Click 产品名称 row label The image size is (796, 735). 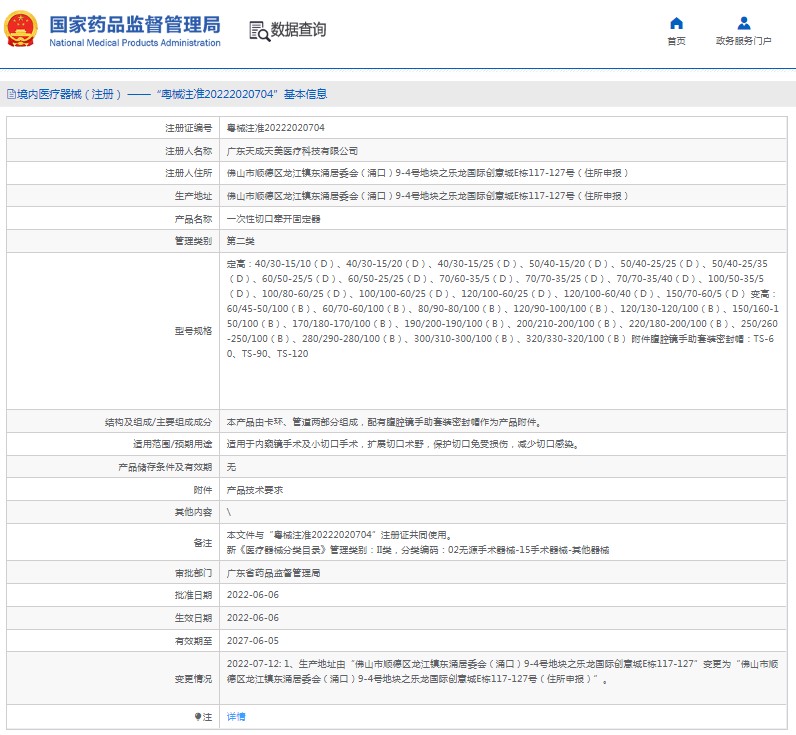(x=193, y=219)
